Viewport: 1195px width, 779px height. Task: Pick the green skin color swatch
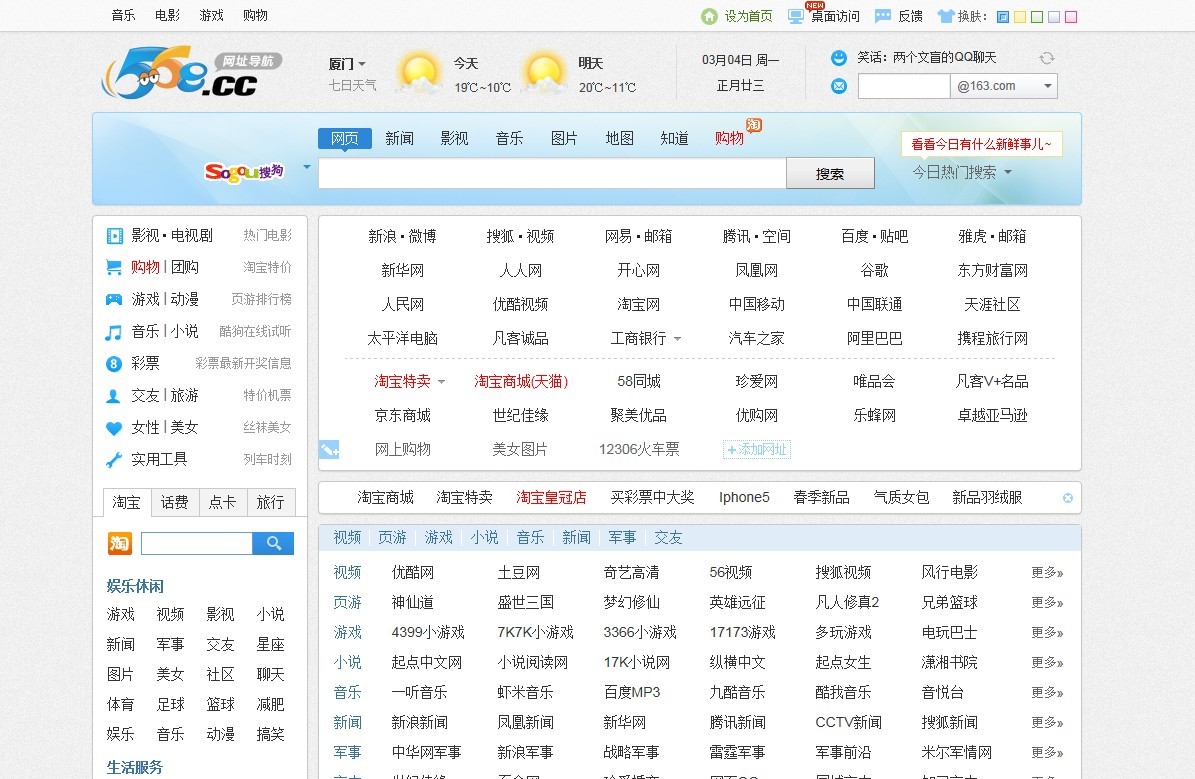pos(1037,17)
